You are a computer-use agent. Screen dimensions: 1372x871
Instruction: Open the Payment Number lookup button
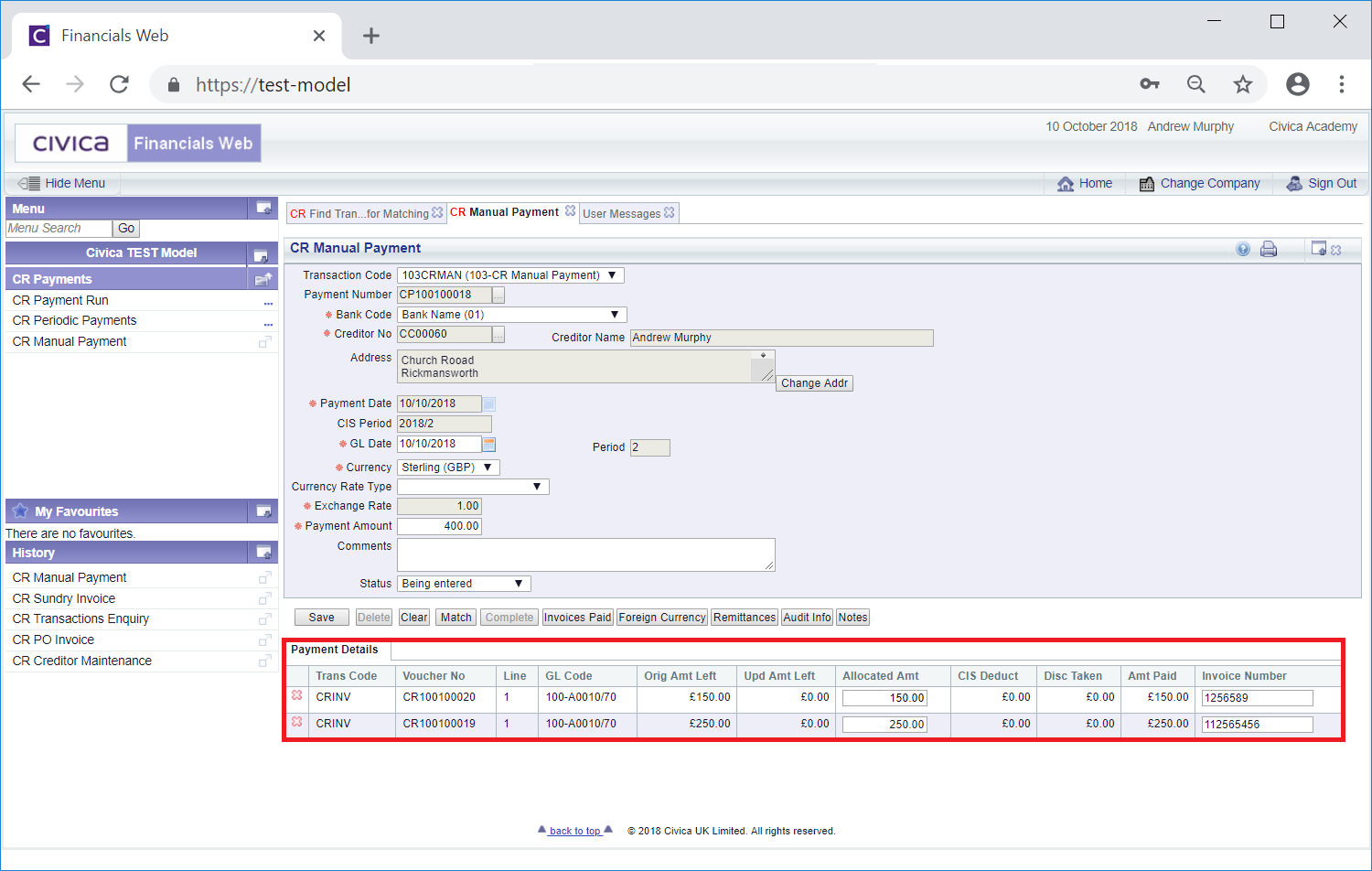(x=498, y=295)
